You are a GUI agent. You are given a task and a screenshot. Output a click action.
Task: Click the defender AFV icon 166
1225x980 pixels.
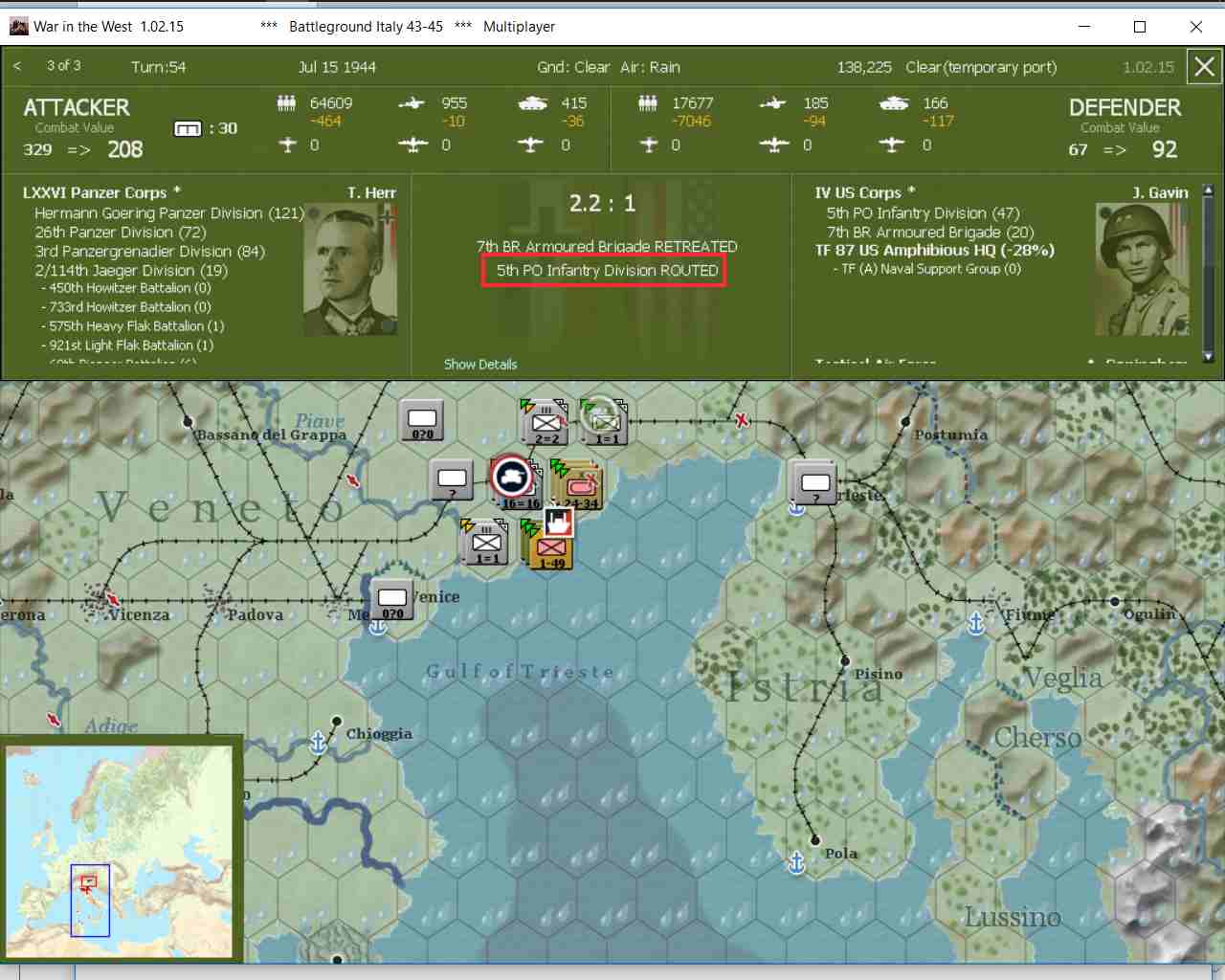894,103
